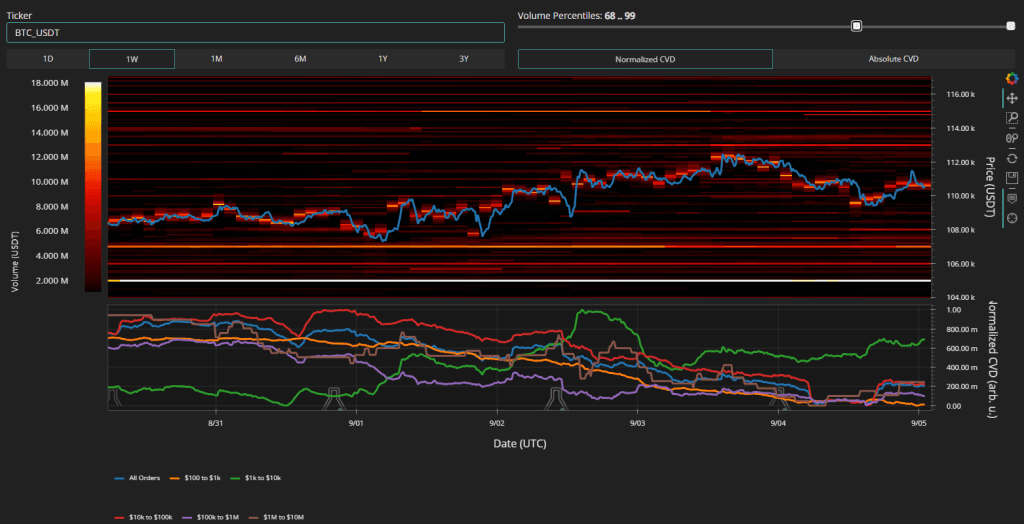Choose the 3Y timeframe
This screenshot has height=524, width=1024.
pos(464,59)
